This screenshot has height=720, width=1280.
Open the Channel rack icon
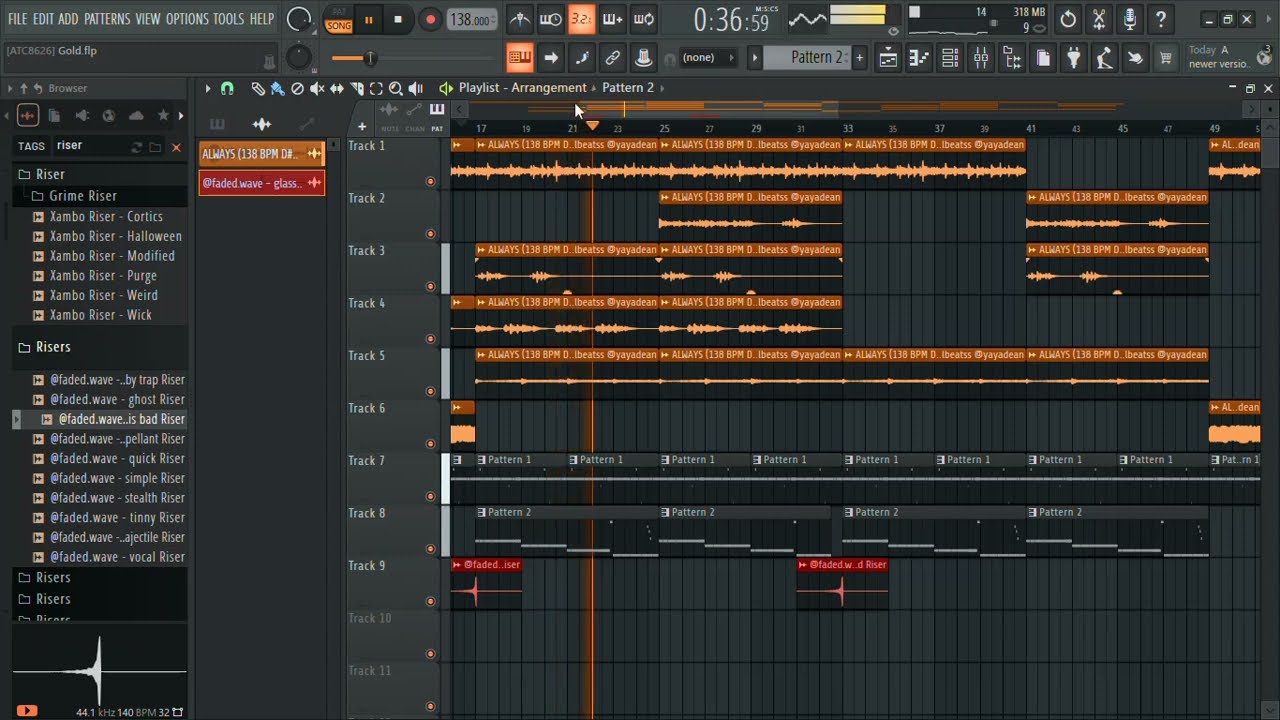pos(950,58)
